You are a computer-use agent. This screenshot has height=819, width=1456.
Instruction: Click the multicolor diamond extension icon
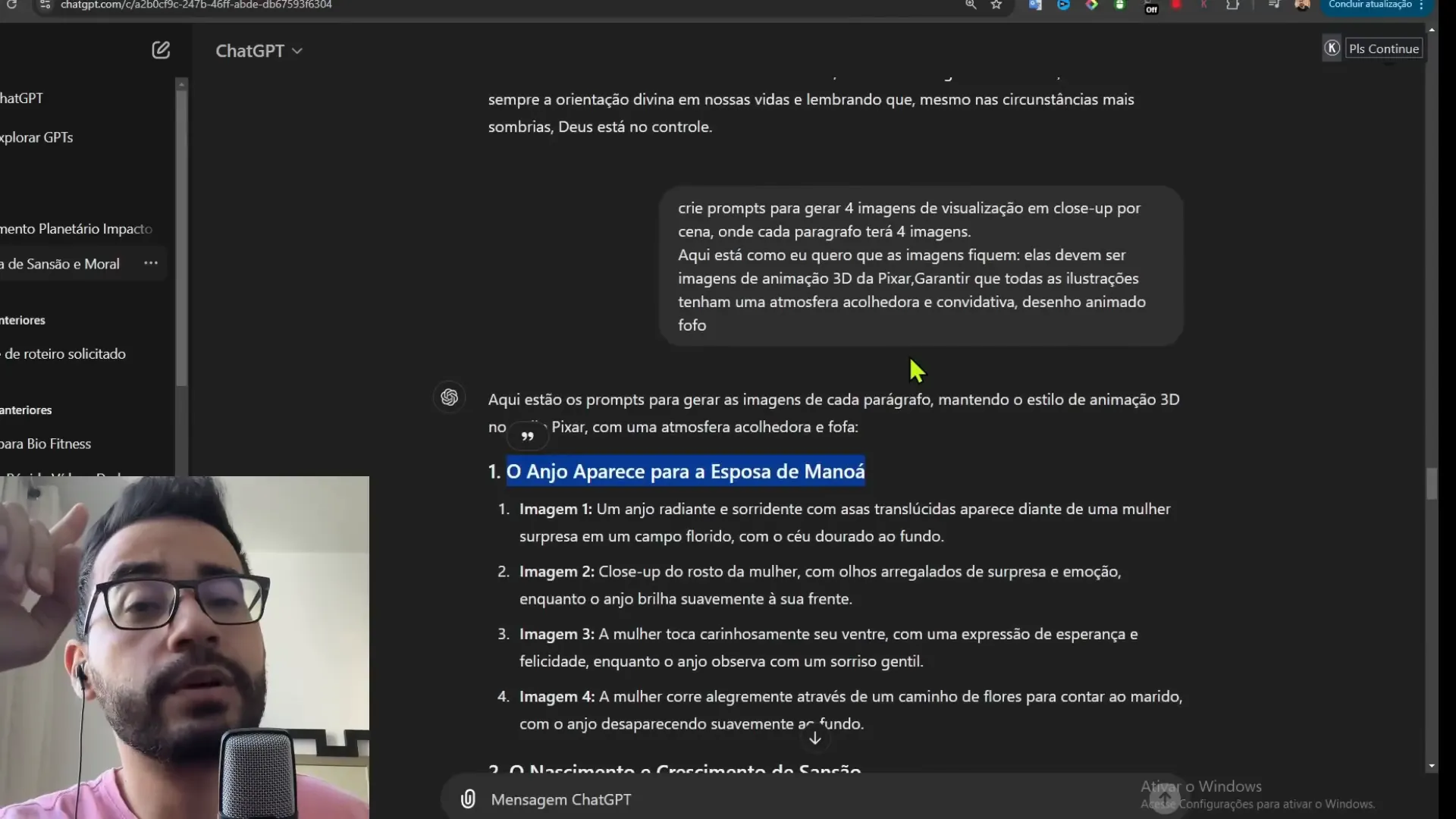click(1091, 5)
